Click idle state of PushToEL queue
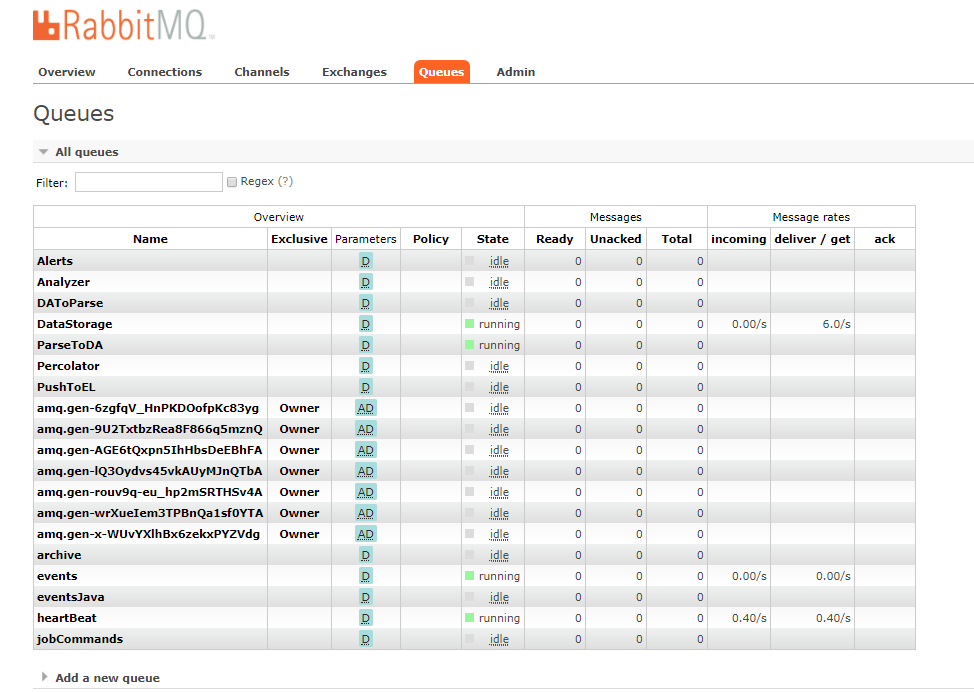The height and width of the screenshot is (692, 974). [499, 388]
